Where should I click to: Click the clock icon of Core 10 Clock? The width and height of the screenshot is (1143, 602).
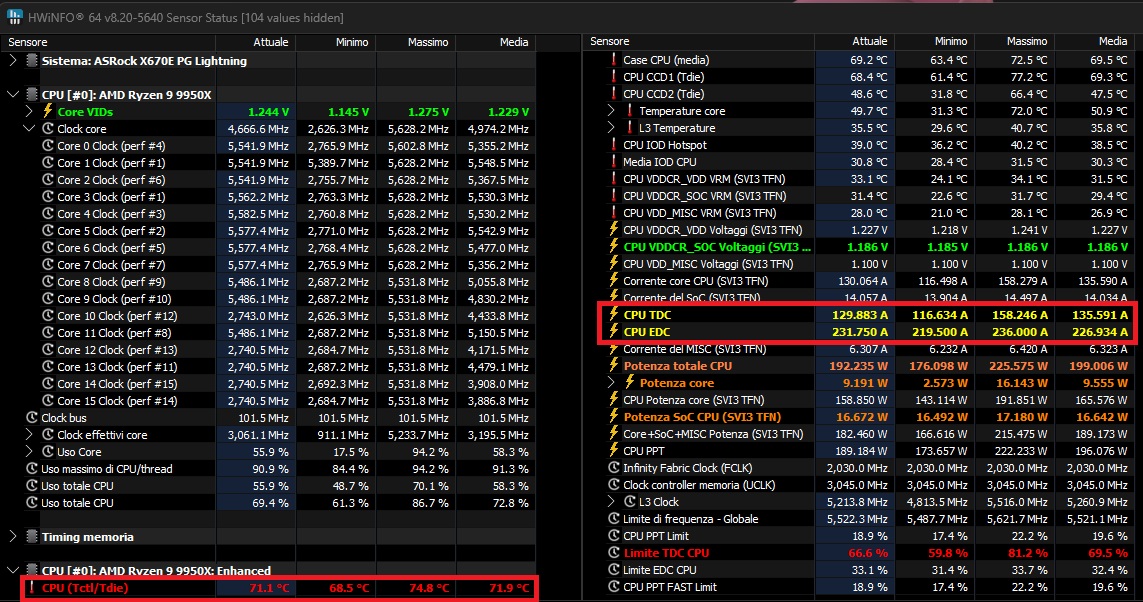click(x=47, y=316)
